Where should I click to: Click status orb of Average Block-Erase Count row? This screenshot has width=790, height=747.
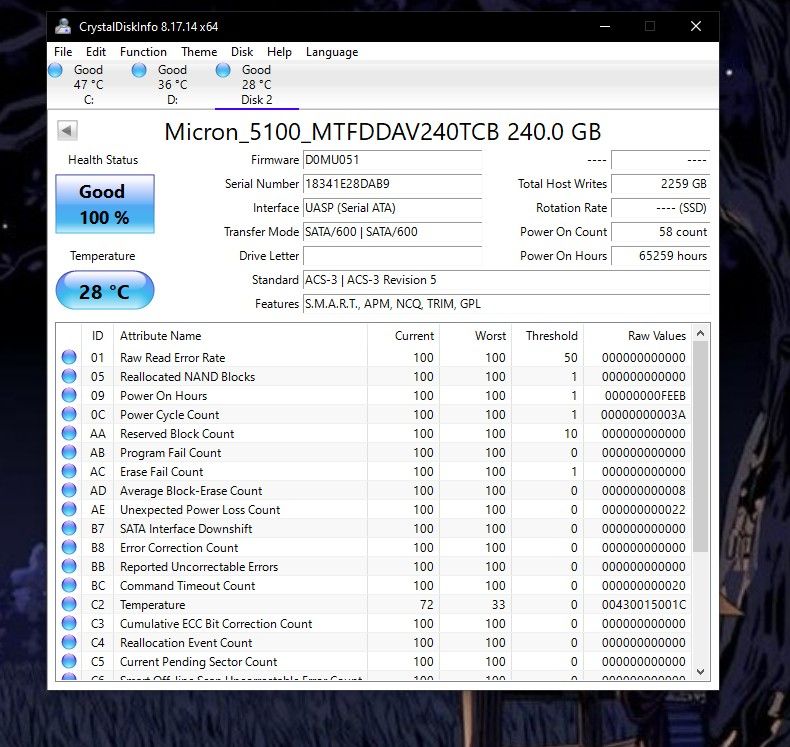tap(69, 490)
